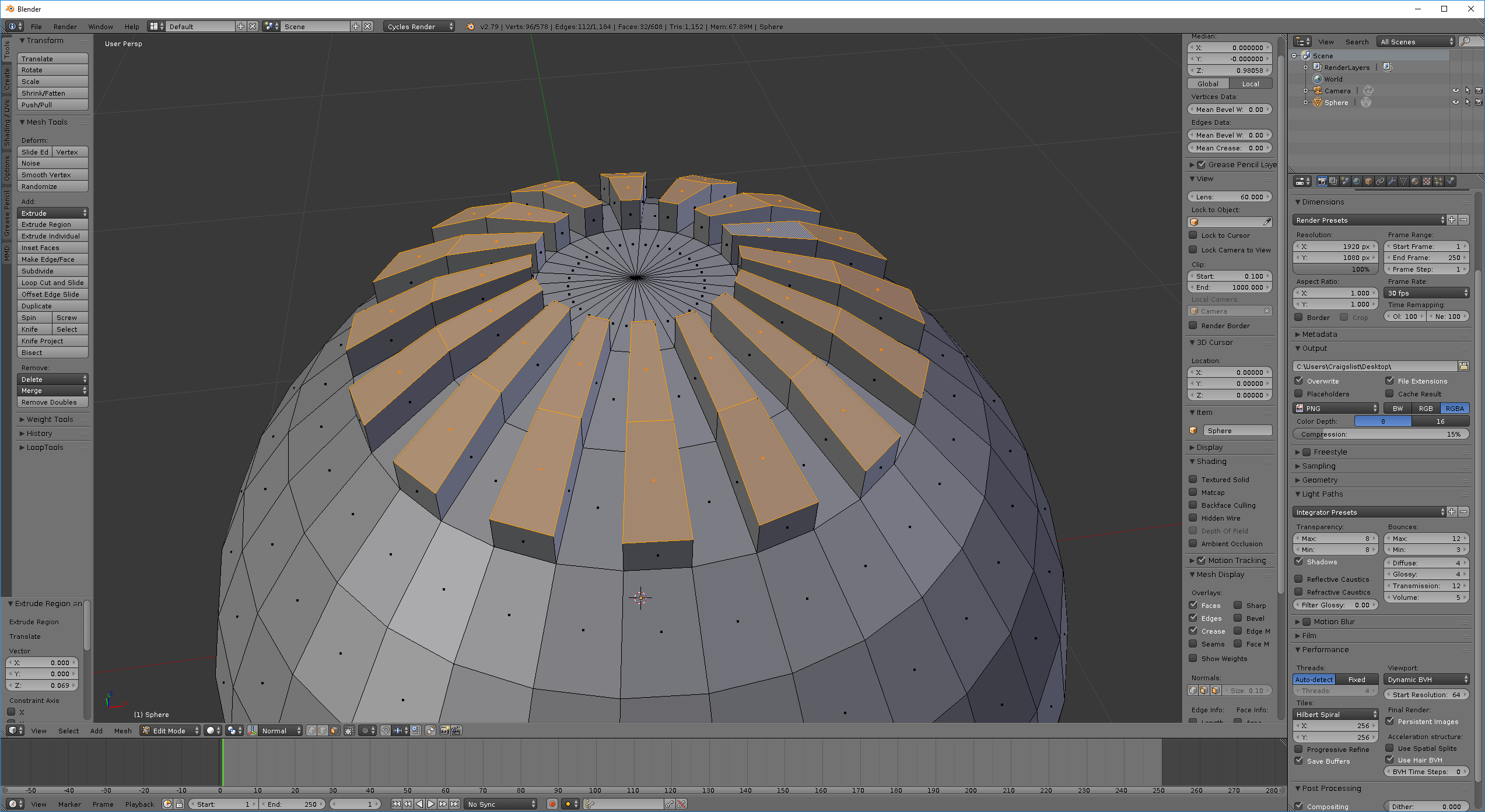Open the PNG file format dropdown
Image resolution: width=1485 pixels, height=812 pixels.
click(1336, 409)
